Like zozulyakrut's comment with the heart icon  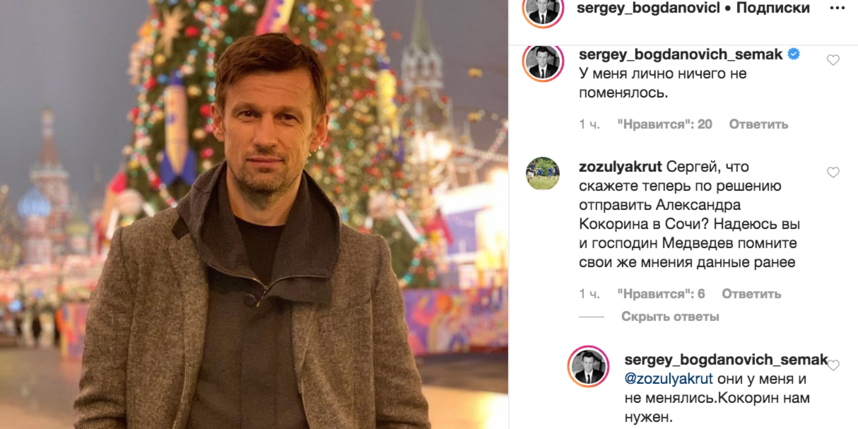pos(833,172)
